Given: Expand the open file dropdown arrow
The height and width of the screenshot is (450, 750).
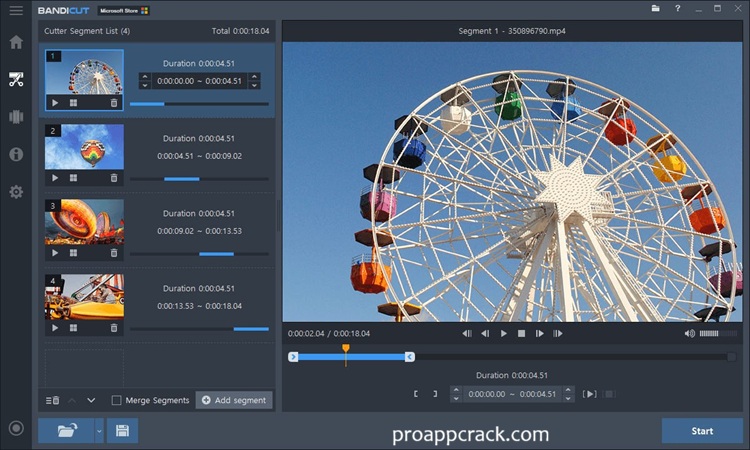Looking at the screenshot, I should coord(99,431).
